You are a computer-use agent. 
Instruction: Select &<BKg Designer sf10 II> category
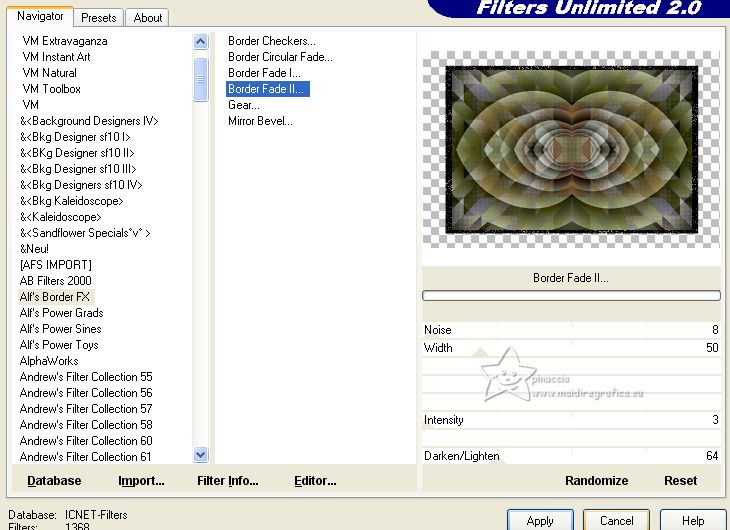pos(77,153)
